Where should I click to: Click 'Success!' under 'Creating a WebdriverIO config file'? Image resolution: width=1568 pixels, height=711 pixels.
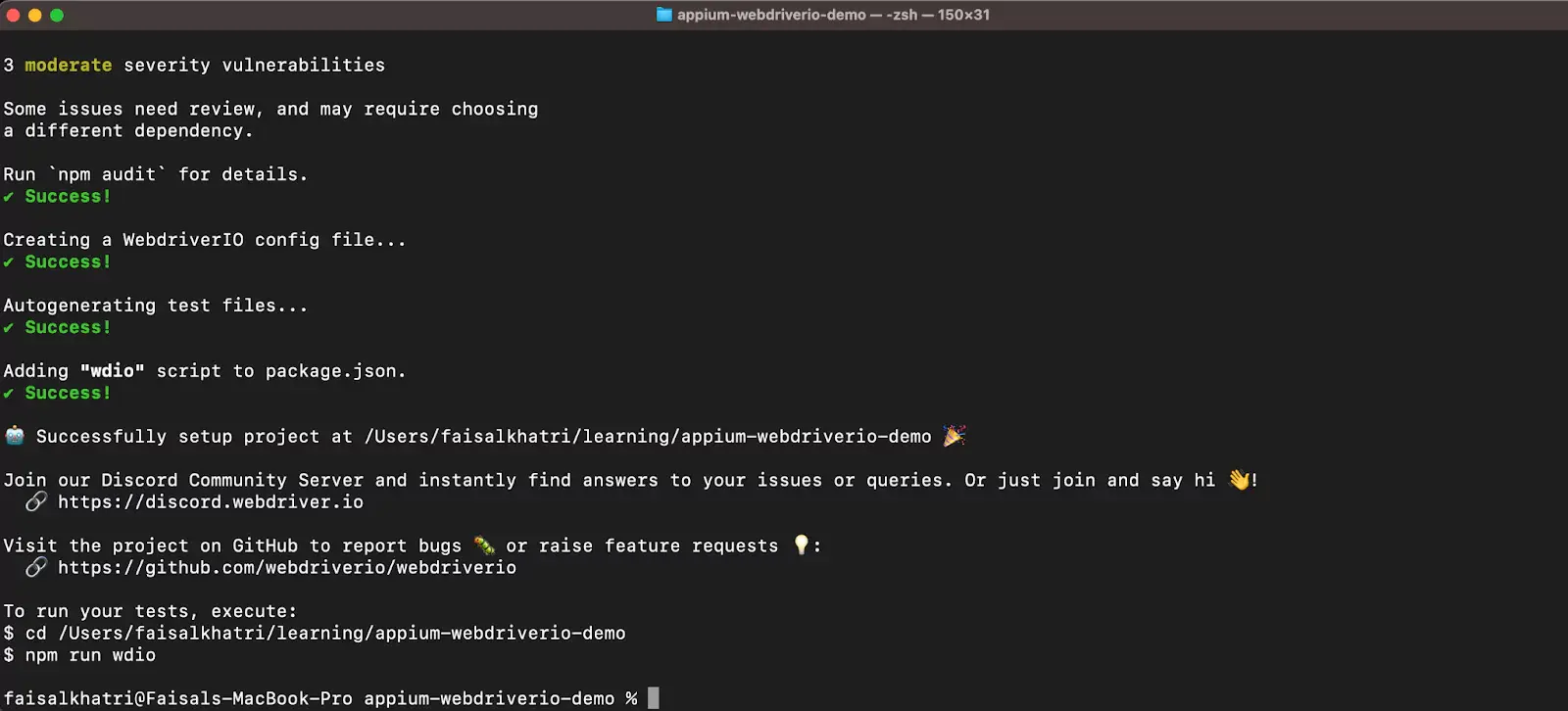(68, 261)
